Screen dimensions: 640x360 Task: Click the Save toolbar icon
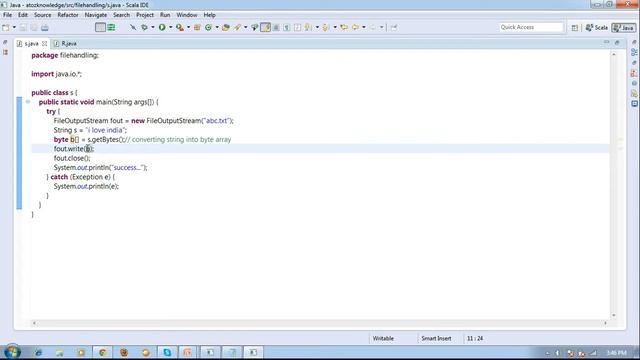(x=23, y=27)
